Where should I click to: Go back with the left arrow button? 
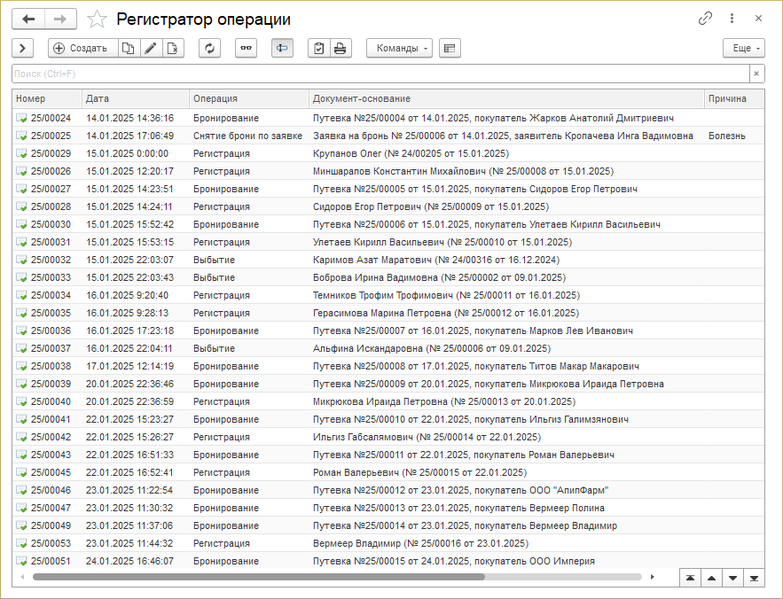[28, 19]
